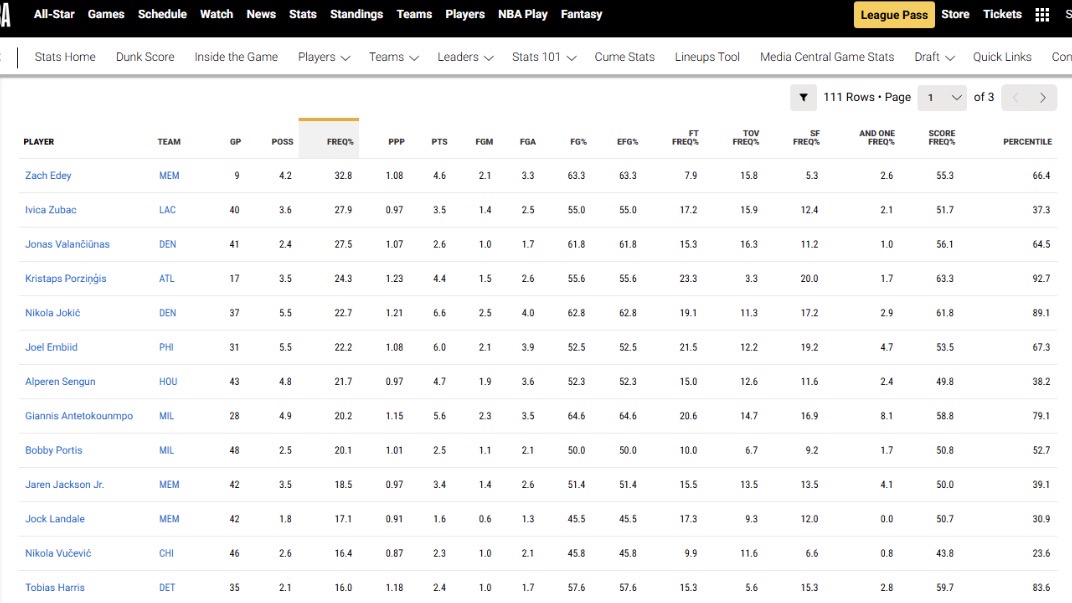This screenshot has height=603, width=1072.
Task: Click the previous page arrow
Action: 1015,97
